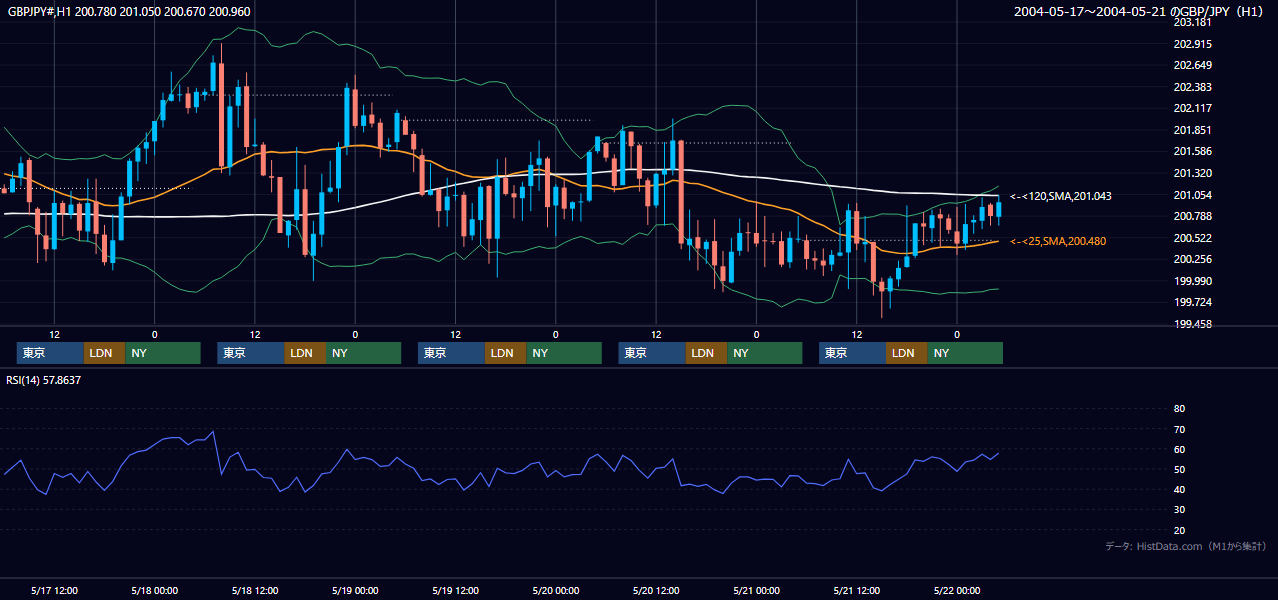Click the 5/17 12:00 time axis label
This screenshot has height=600, width=1278.
coord(55,591)
